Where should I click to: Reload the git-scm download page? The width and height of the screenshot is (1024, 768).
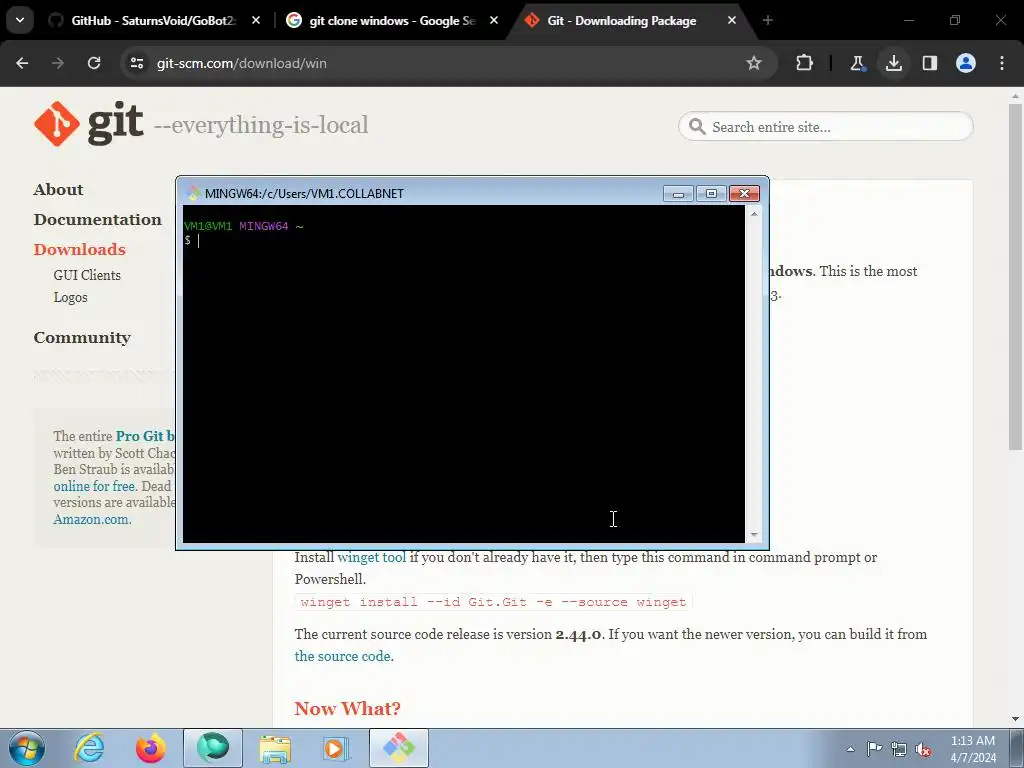pyautogui.click(x=94, y=63)
